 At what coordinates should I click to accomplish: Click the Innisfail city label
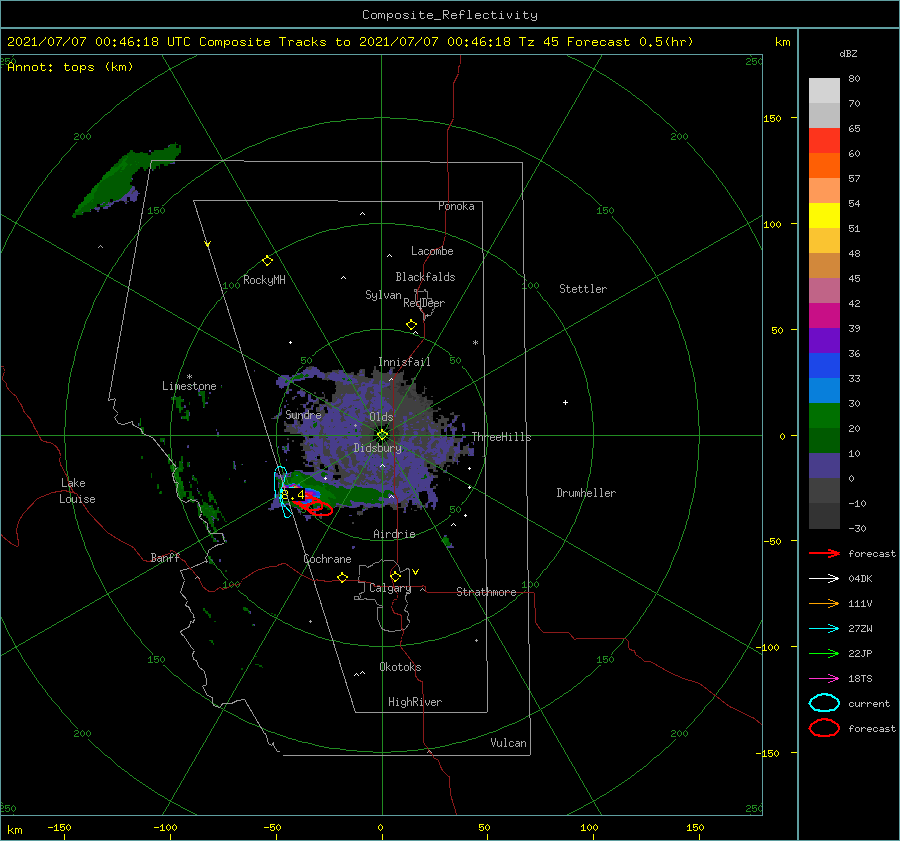coord(404,362)
